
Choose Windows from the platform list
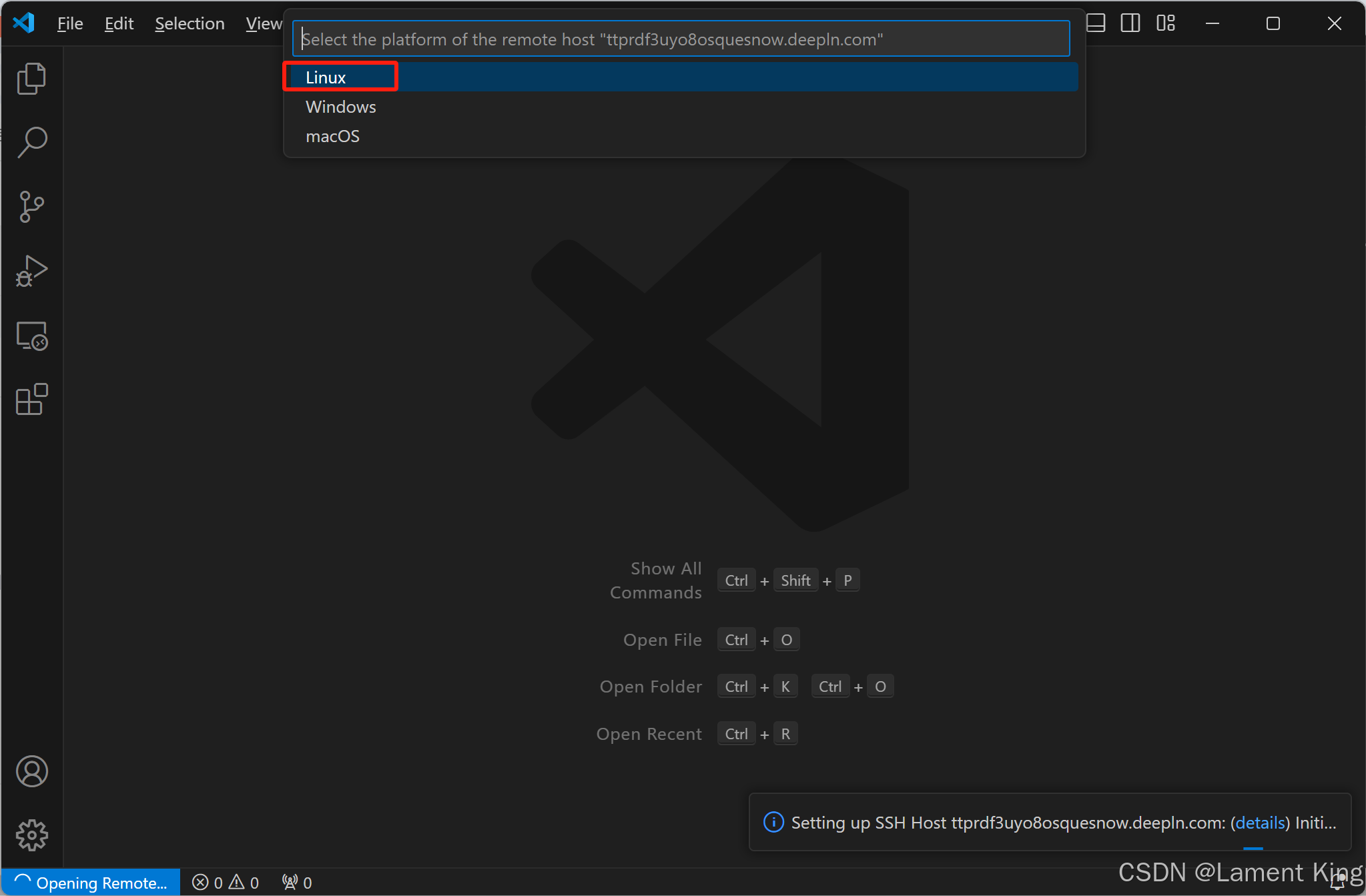341,107
